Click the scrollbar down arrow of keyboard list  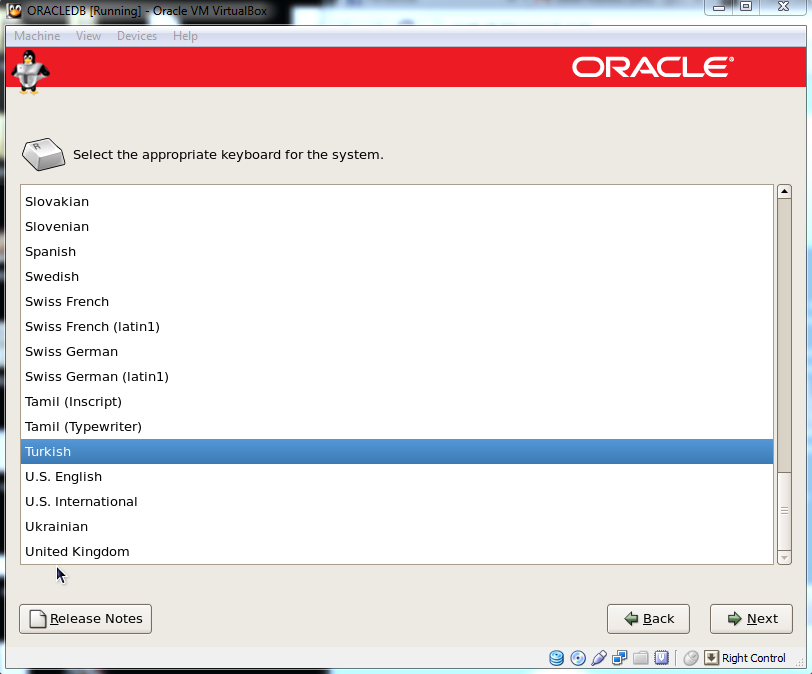pos(784,558)
